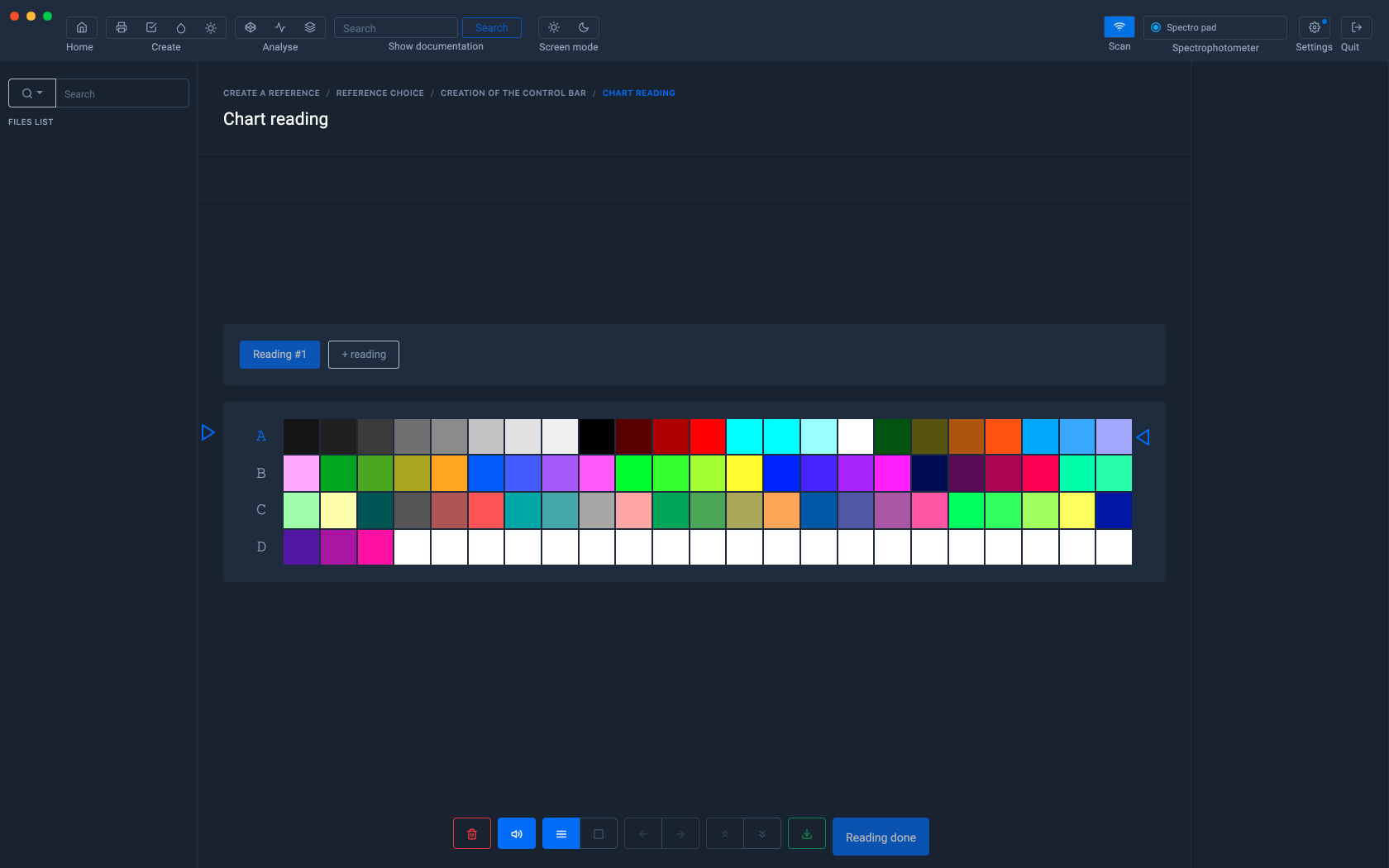Click the magenta-purple second patch in row D
Viewport: 1389px width, 868px height.
tap(338, 547)
